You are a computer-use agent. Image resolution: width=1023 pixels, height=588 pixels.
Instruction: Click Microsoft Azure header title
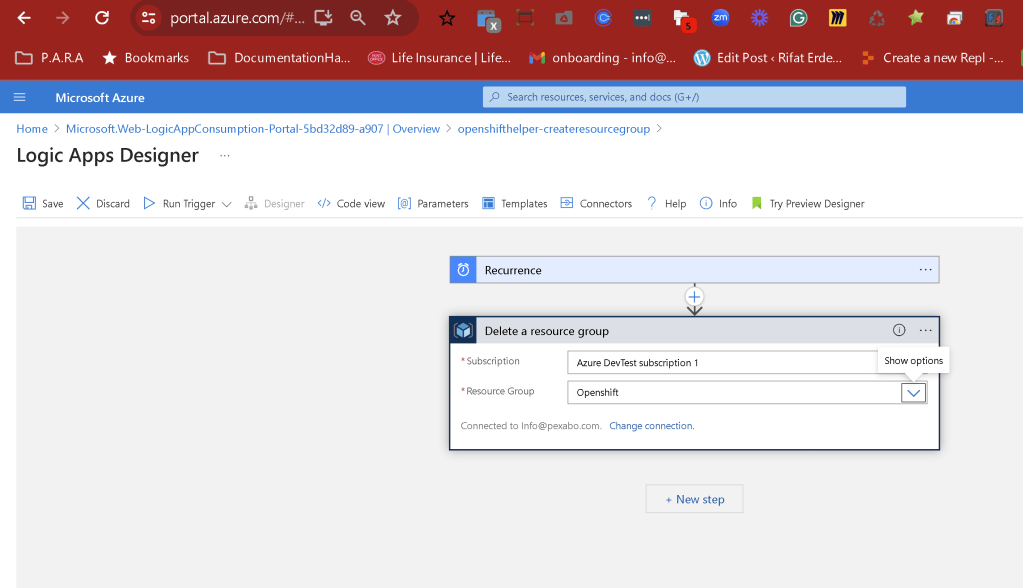pos(100,97)
